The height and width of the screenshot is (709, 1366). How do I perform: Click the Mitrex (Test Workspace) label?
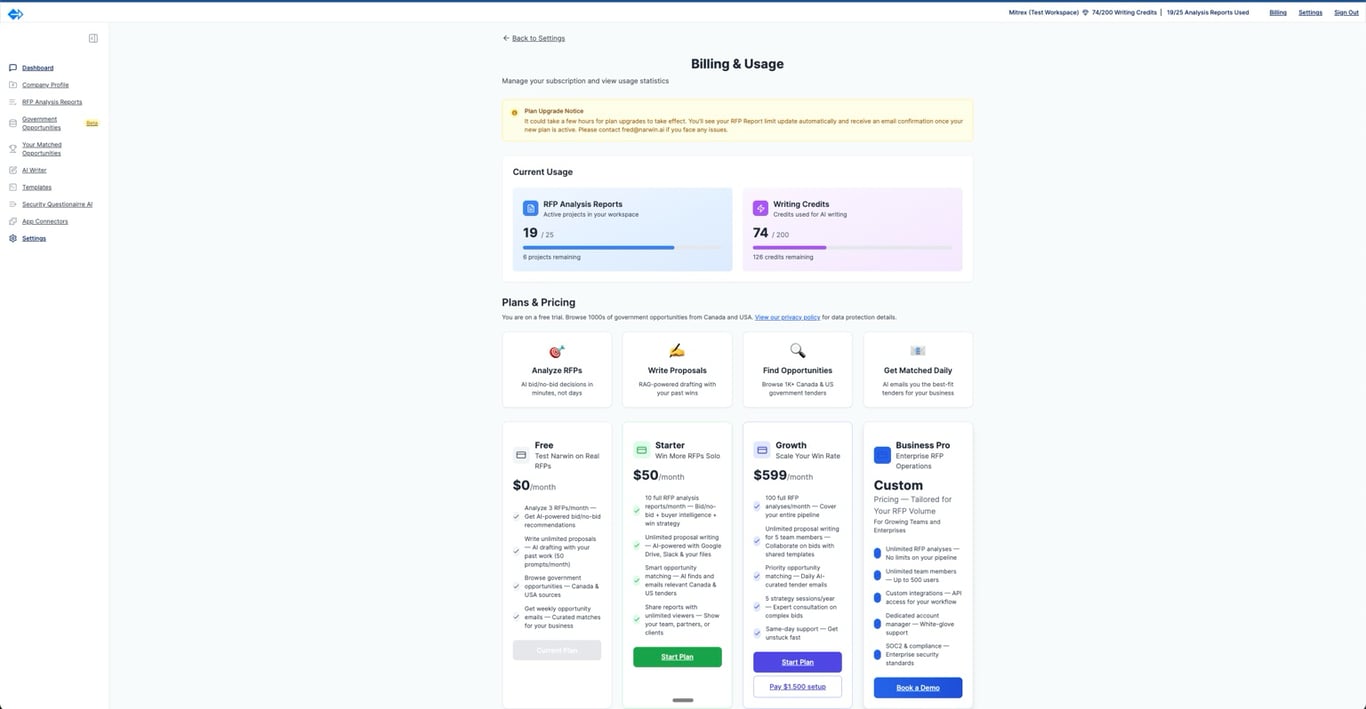click(x=1044, y=13)
